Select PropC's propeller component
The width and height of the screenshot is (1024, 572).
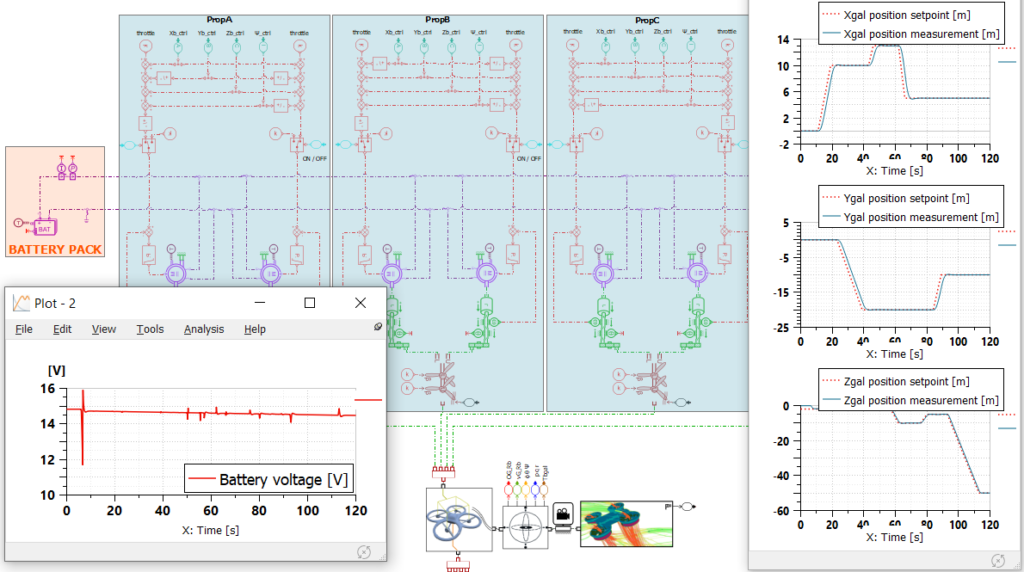[655, 381]
